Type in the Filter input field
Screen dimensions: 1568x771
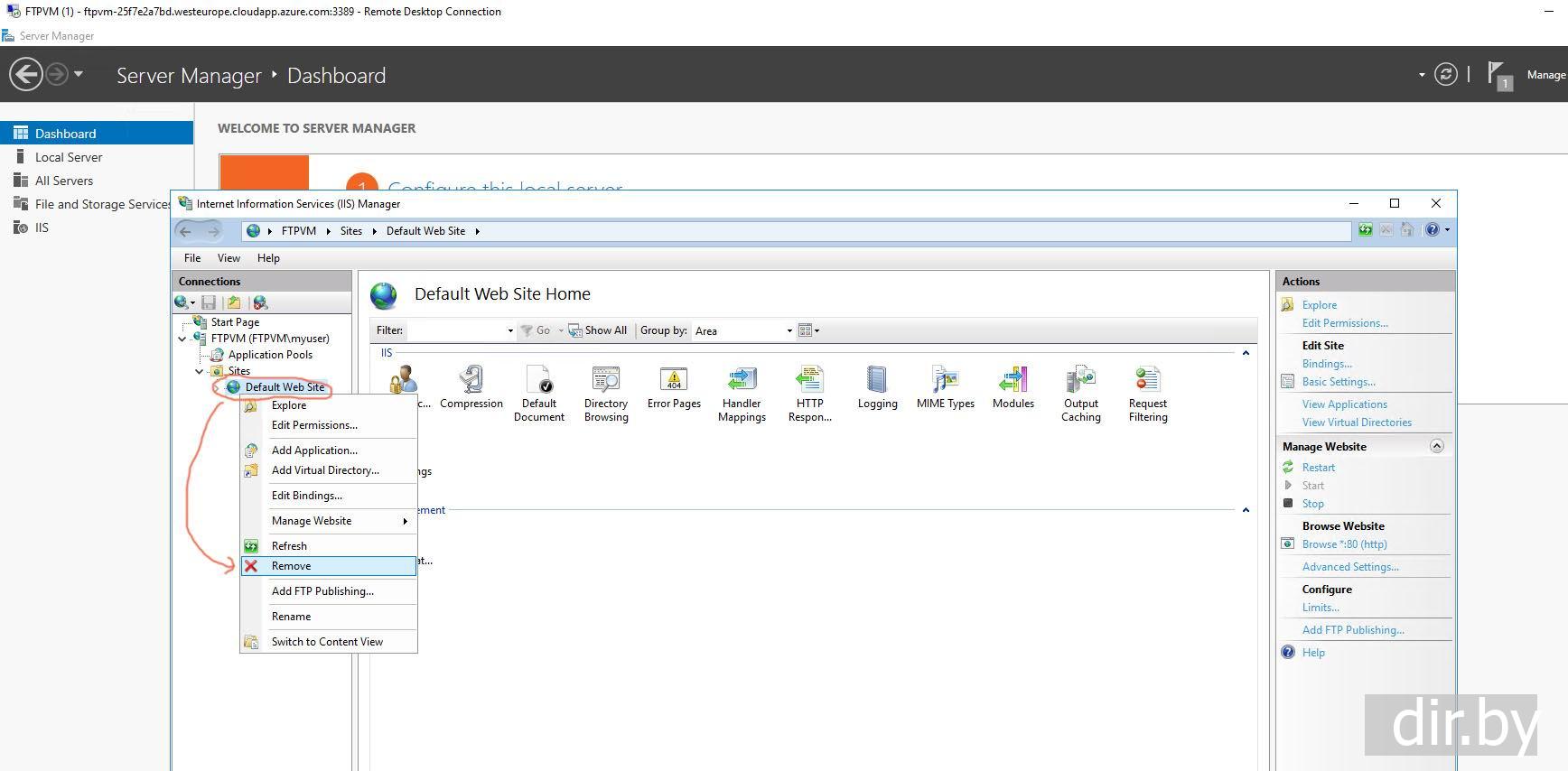tap(457, 330)
